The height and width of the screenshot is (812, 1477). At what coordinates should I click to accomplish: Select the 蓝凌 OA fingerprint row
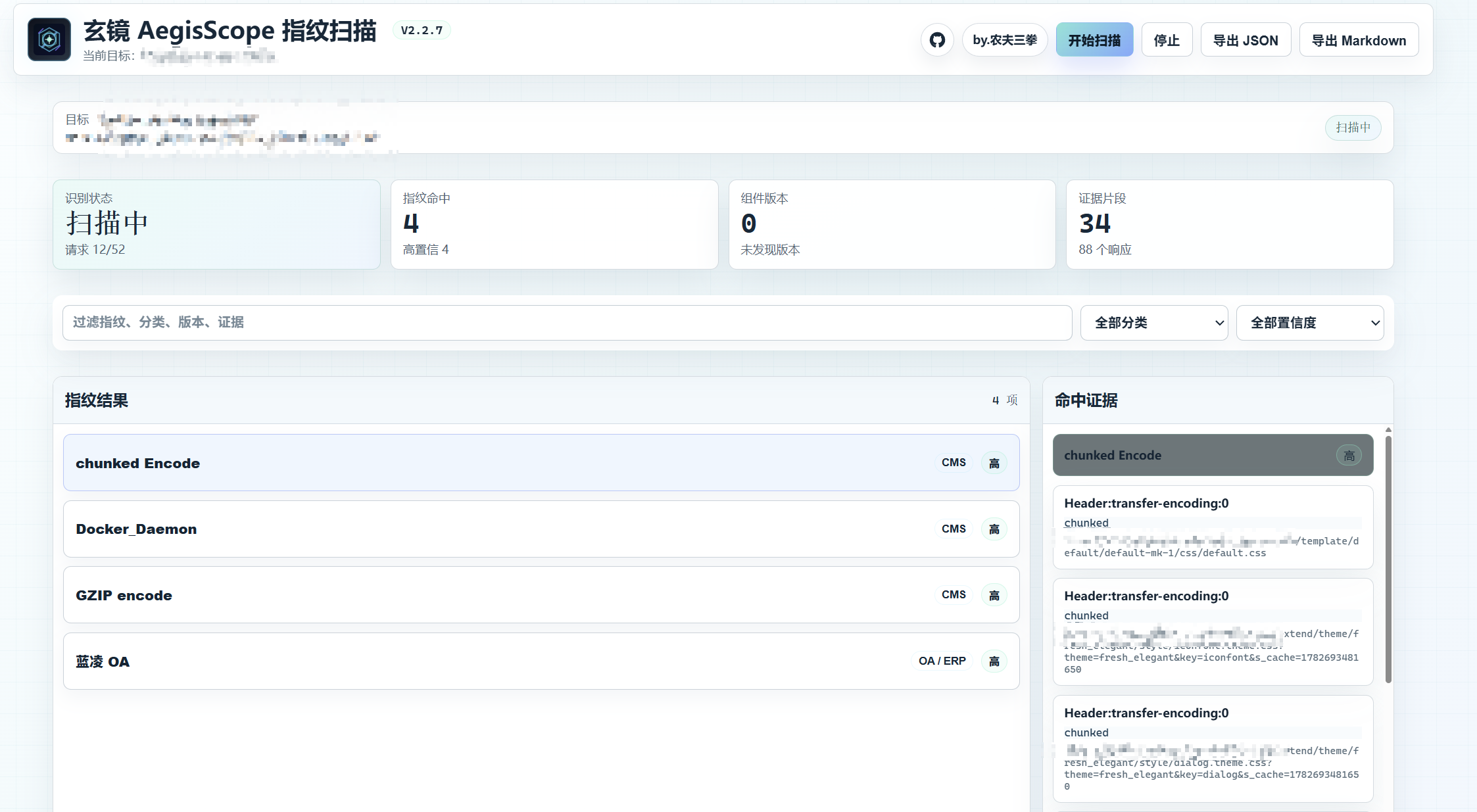(x=541, y=661)
